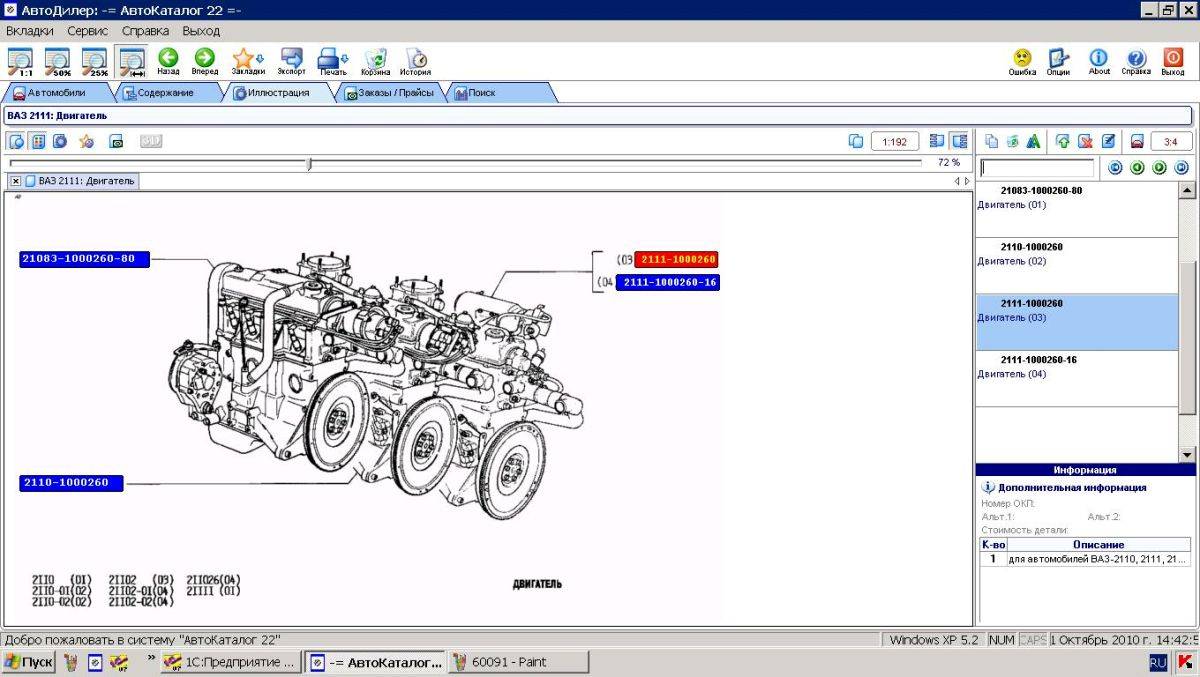Open the Печать dropdown arrow

tap(345, 59)
